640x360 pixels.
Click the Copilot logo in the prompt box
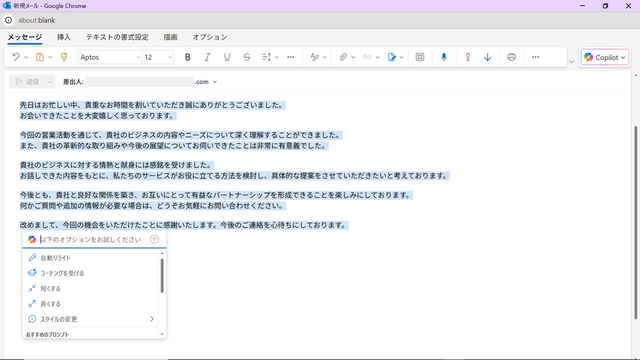coord(32,240)
